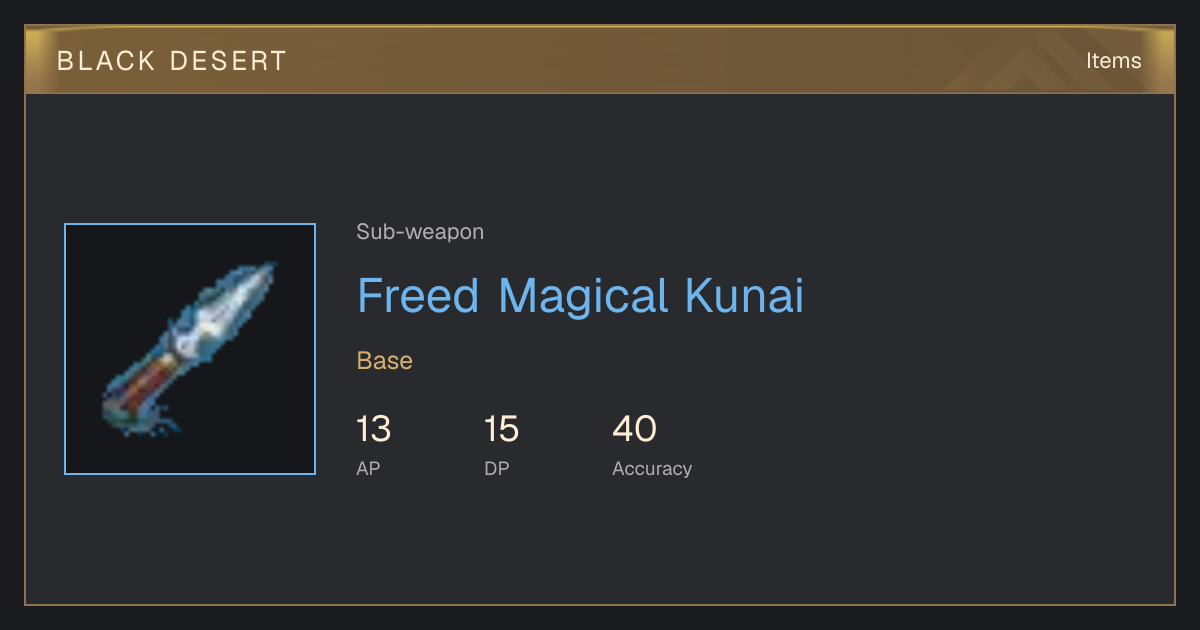Screen dimensions: 1200x630
Task: Open the BLACK DESERT home title
Action: (172, 61)
